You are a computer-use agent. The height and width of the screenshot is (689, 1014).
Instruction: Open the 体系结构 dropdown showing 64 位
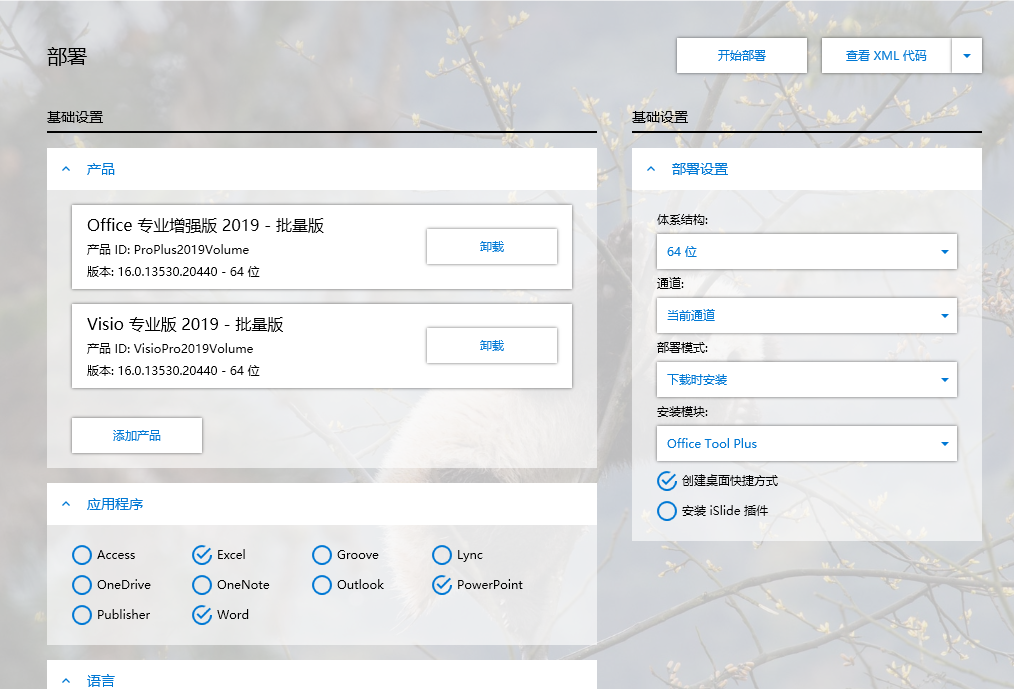[x=806, y=252]
